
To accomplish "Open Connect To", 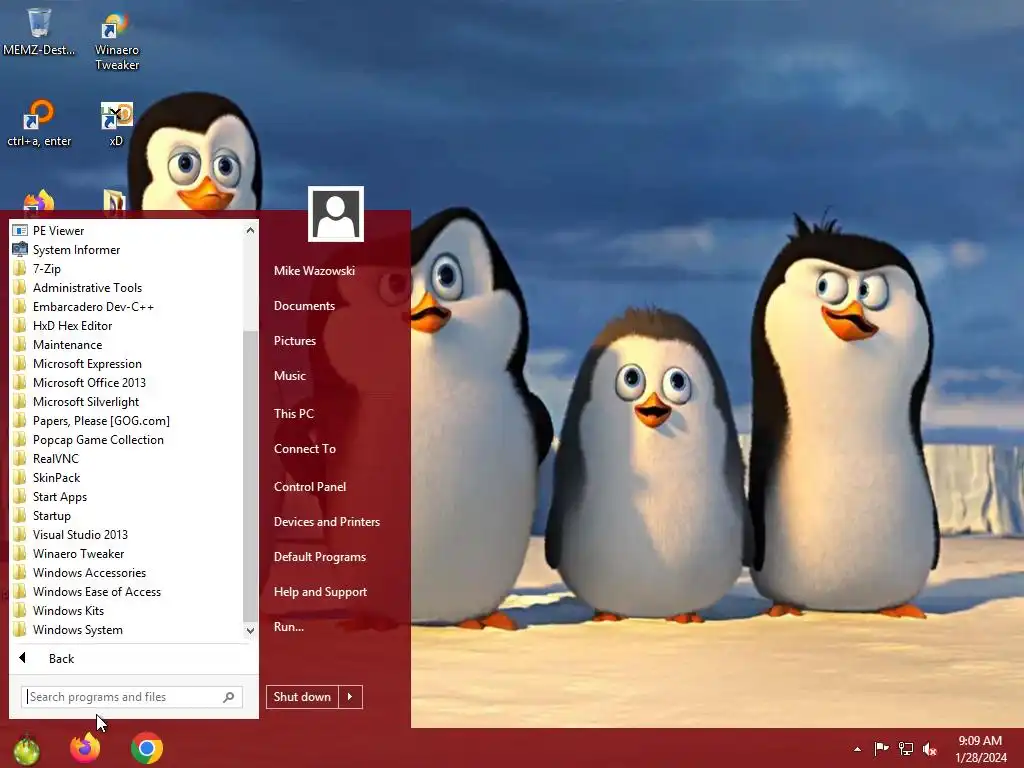I will click(304, 449).
